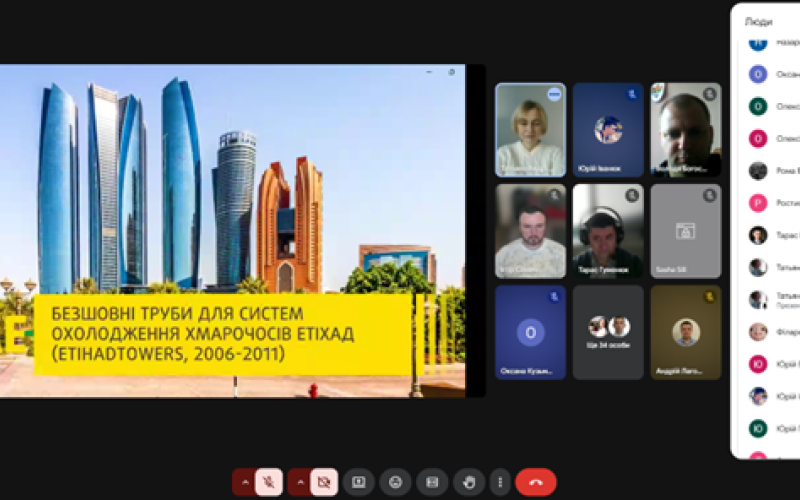The image size is (800, 500).
Task: Click the 'Люди' panel header
Action: click(x=759, y=19)
